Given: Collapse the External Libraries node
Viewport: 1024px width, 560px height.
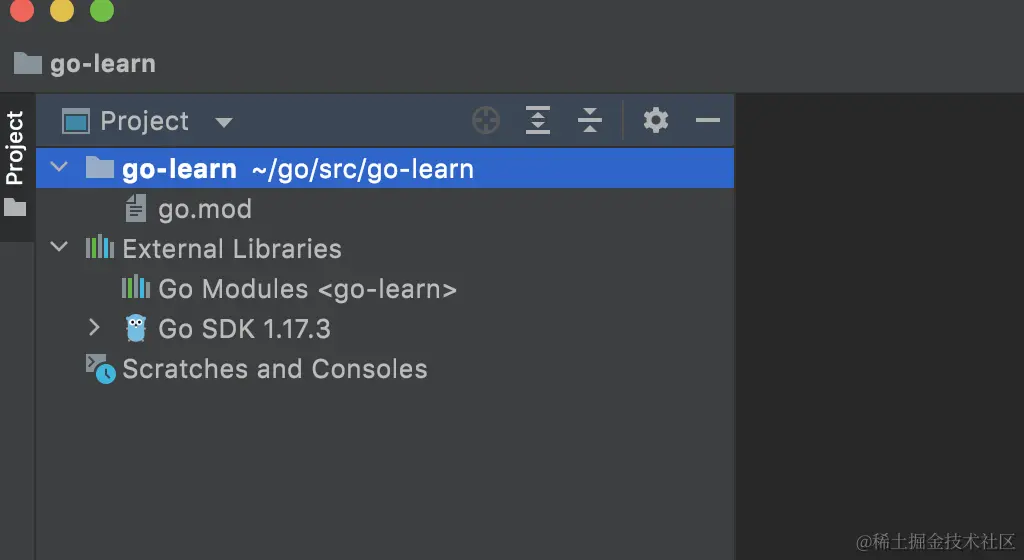Looking at the screenshot, I should (x=60, y=248).
